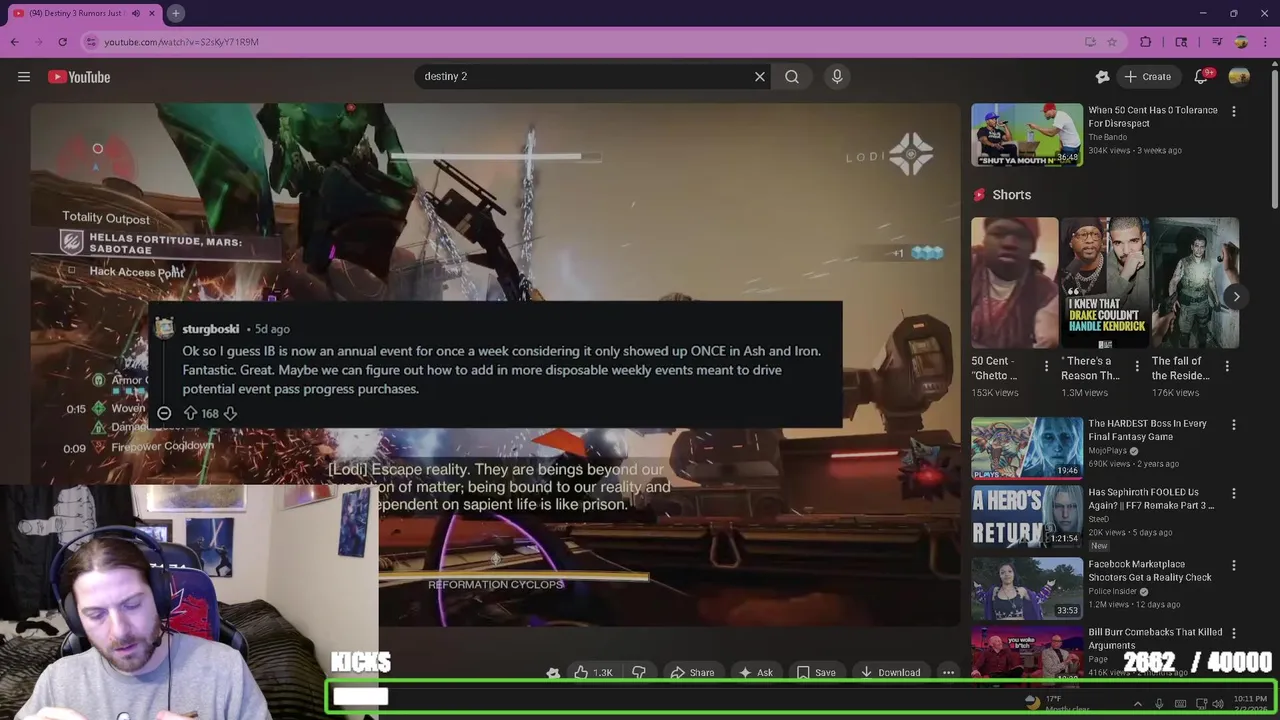This screenshot has height=720, width=1280.
Task: Open 'When 50 Cent Has 0 Tolerance For Disrespect' title
Action: pyautogui.click(x=1153, y=117)
